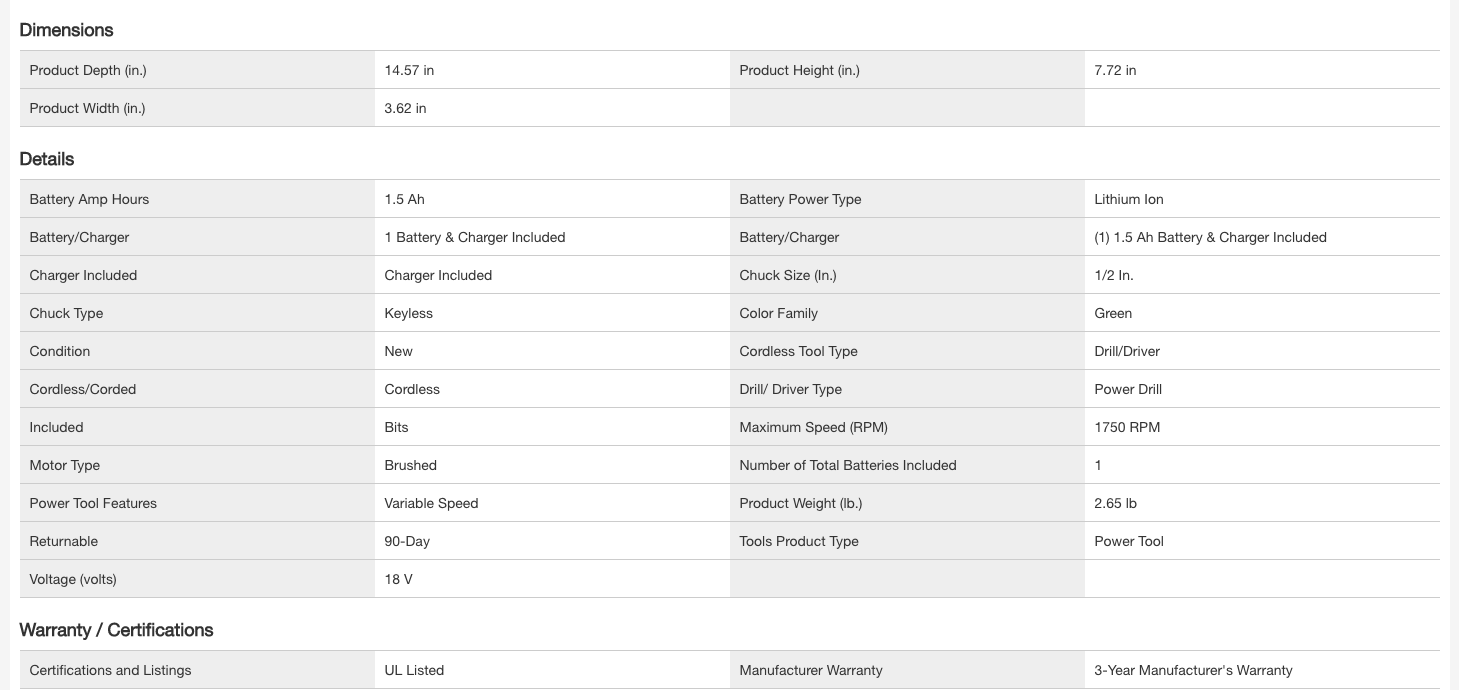Click the Details section heading
The width and height of the screenshot is (1459, 690).
(x=47, y=159)
